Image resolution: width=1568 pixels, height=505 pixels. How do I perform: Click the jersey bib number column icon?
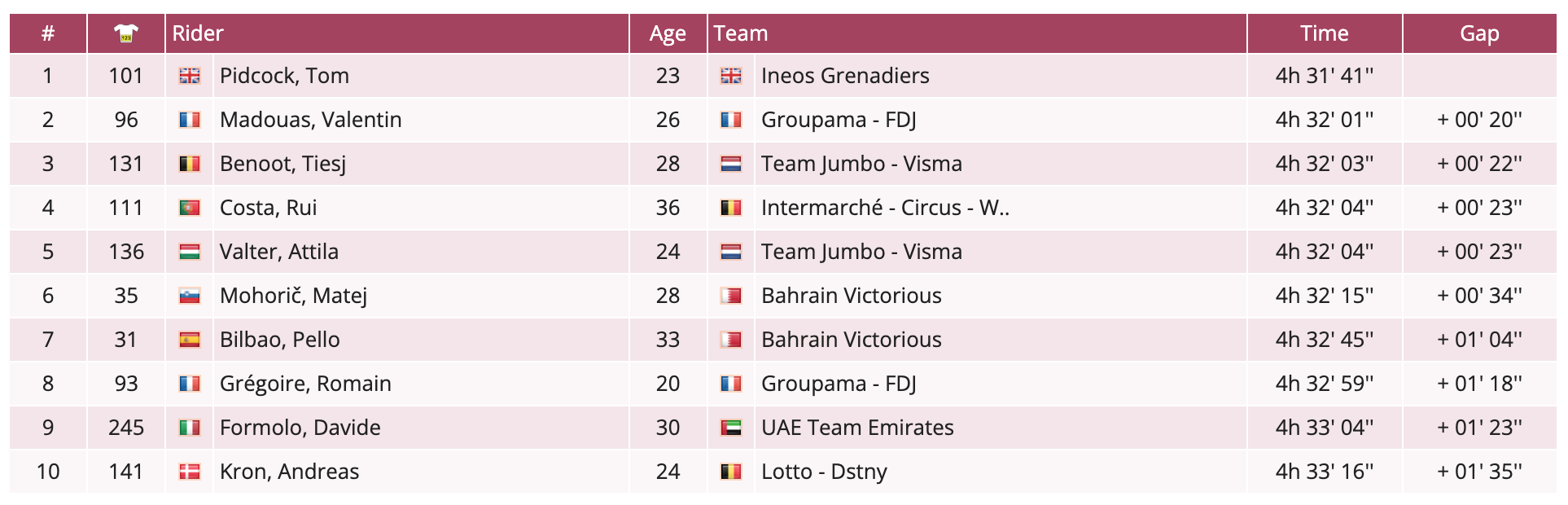click(x=126, y=33)
